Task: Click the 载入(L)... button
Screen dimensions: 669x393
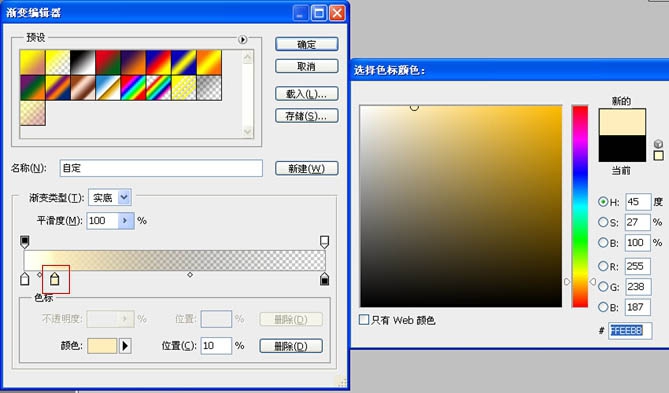Action: 307,94
